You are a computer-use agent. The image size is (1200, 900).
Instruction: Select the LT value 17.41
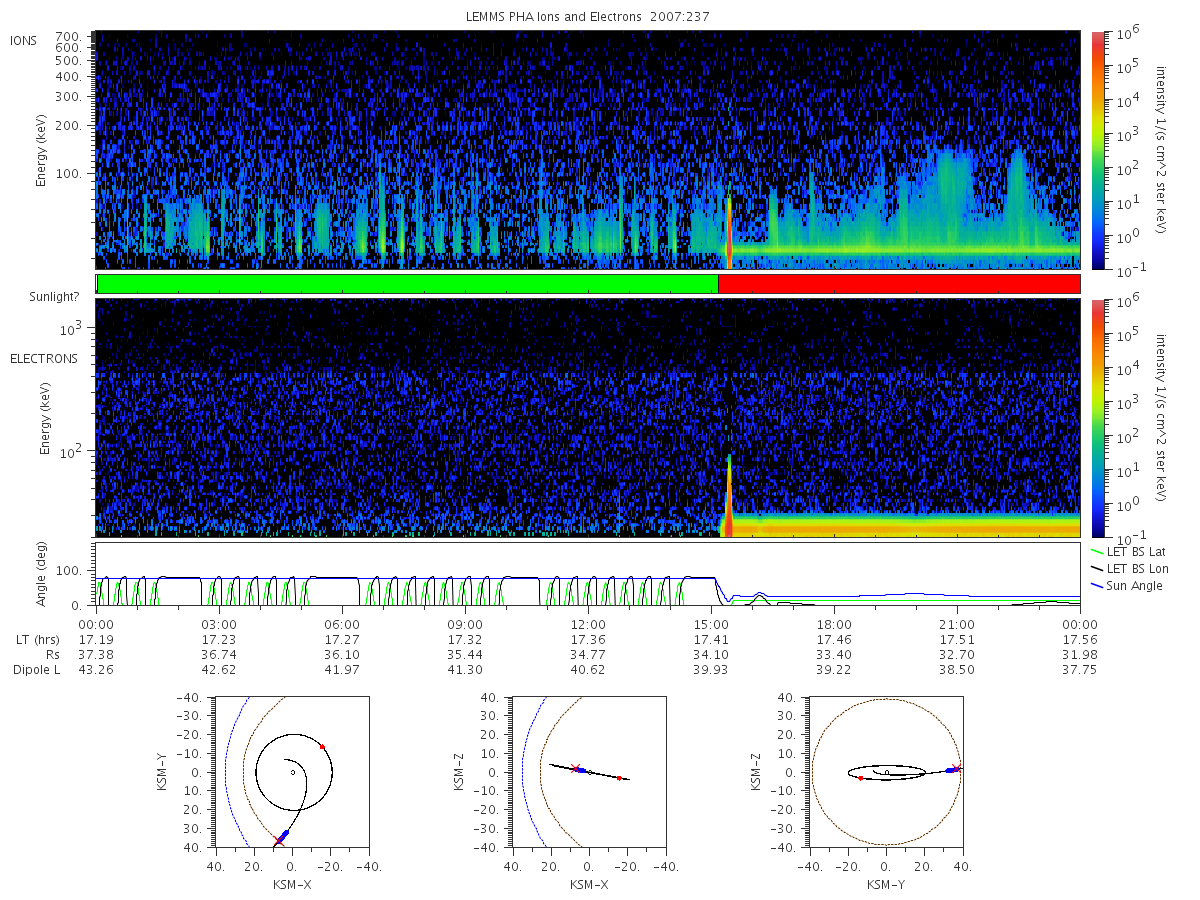point(711,638)
